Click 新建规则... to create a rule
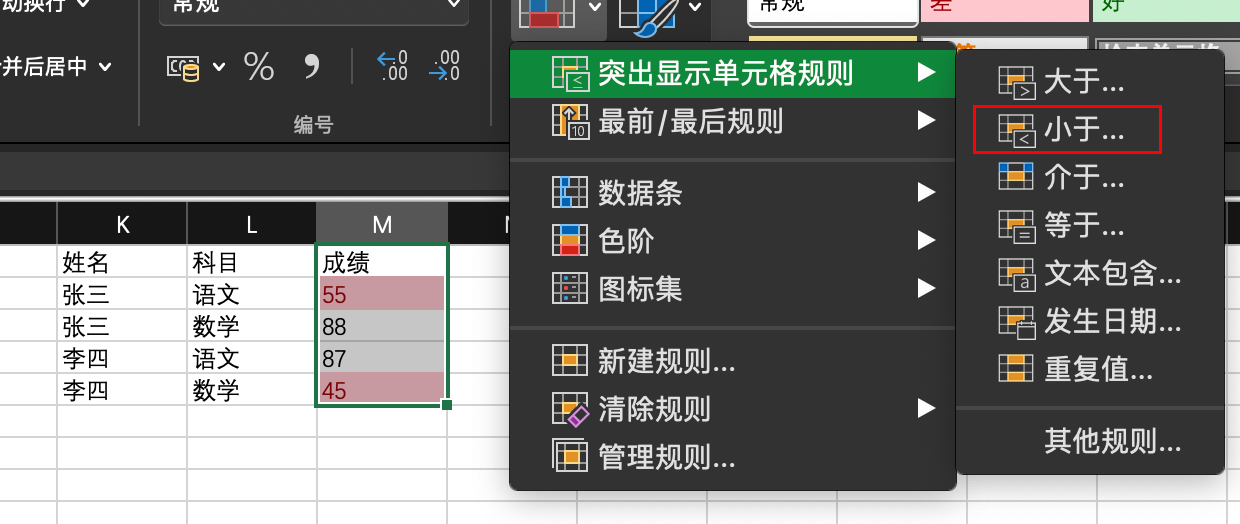The image size is (1240, 524). (x=667, y=361)
